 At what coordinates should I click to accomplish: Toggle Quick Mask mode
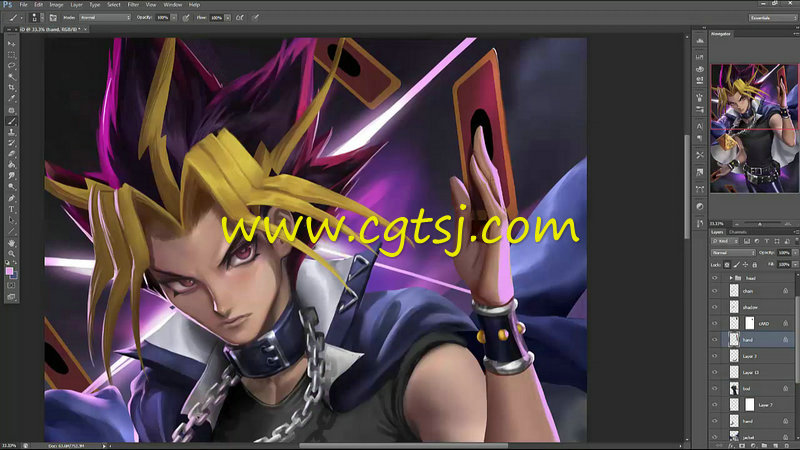[x=11, y=286]
